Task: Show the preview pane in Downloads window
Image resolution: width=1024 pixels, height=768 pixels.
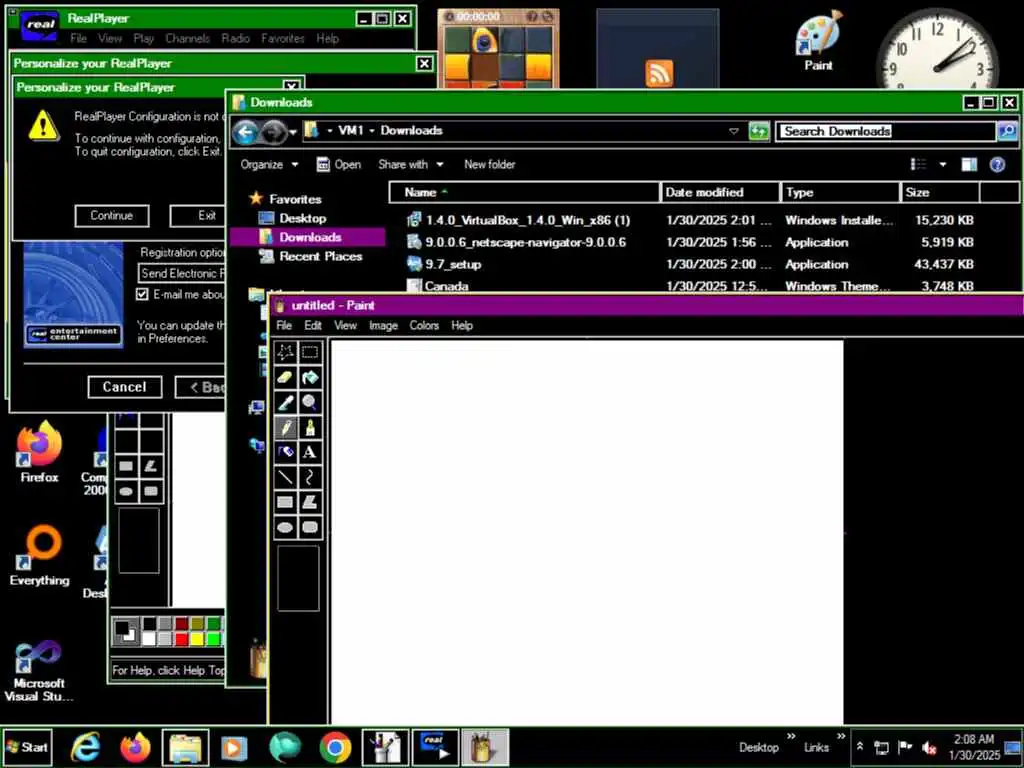Action: (x=969, y=165)
